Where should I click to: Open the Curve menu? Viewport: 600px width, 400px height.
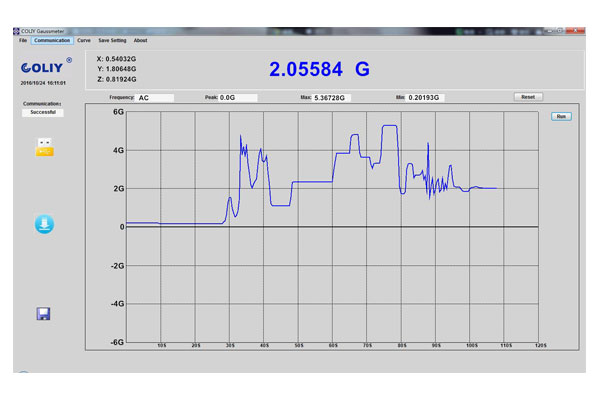(x=84, y=41)
